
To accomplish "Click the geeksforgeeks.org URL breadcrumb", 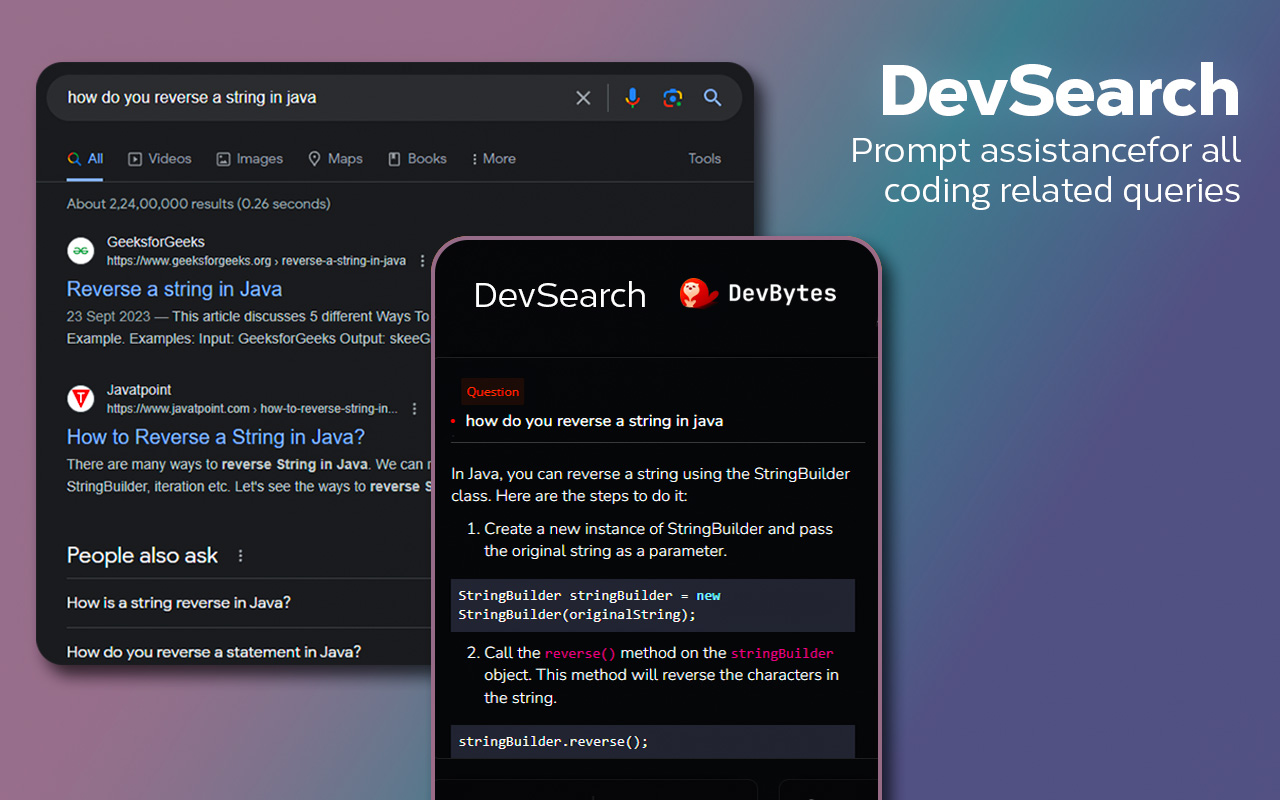I will point(256,261).
